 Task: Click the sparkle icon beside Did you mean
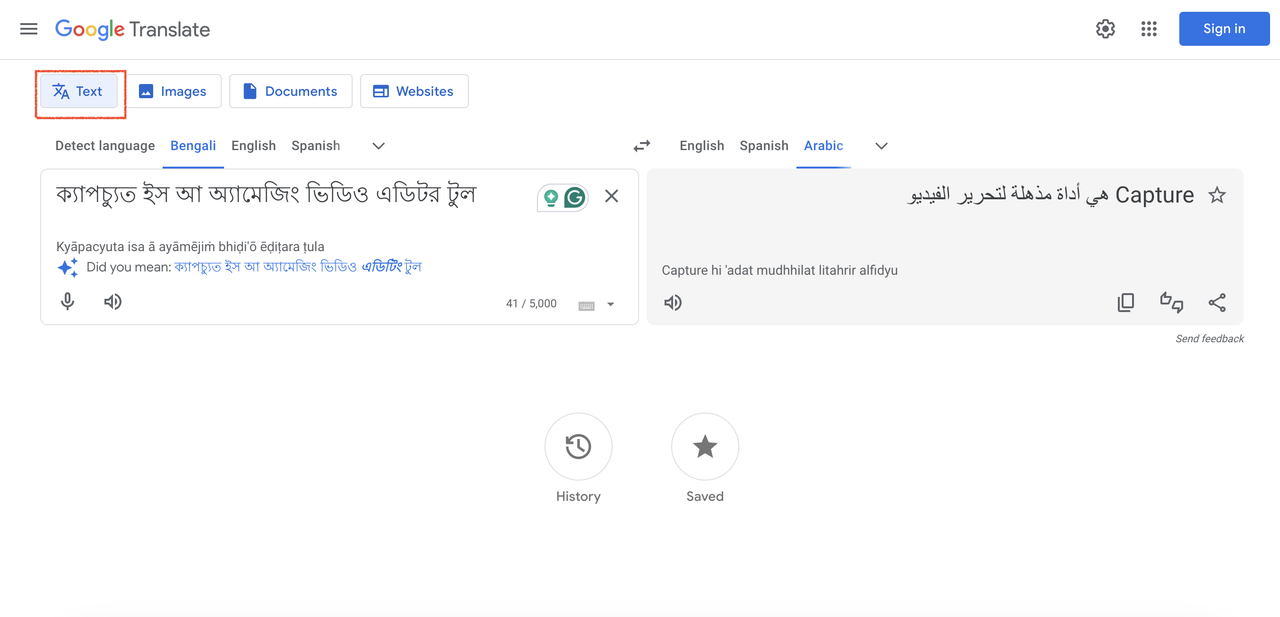pyautogui.click(x=68, y=267)
